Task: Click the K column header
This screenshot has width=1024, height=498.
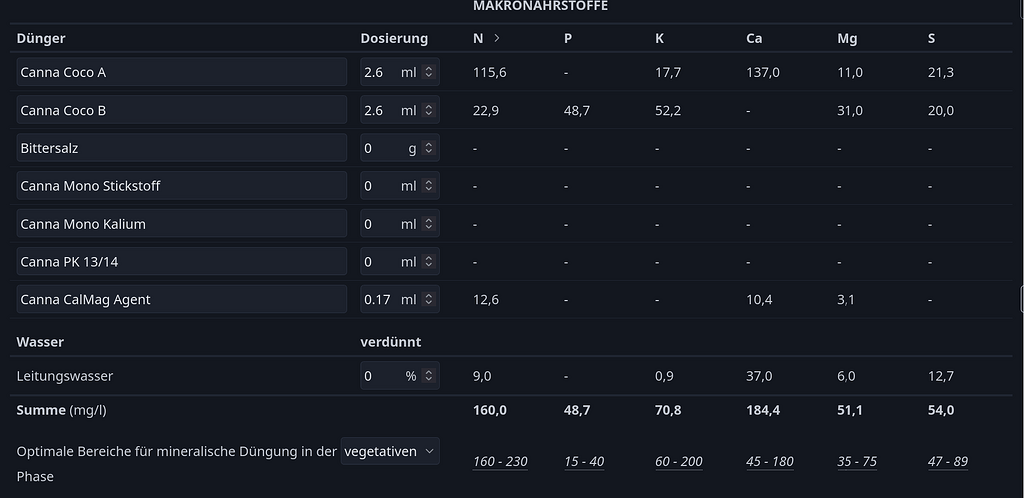Action: tap(660, 38)
